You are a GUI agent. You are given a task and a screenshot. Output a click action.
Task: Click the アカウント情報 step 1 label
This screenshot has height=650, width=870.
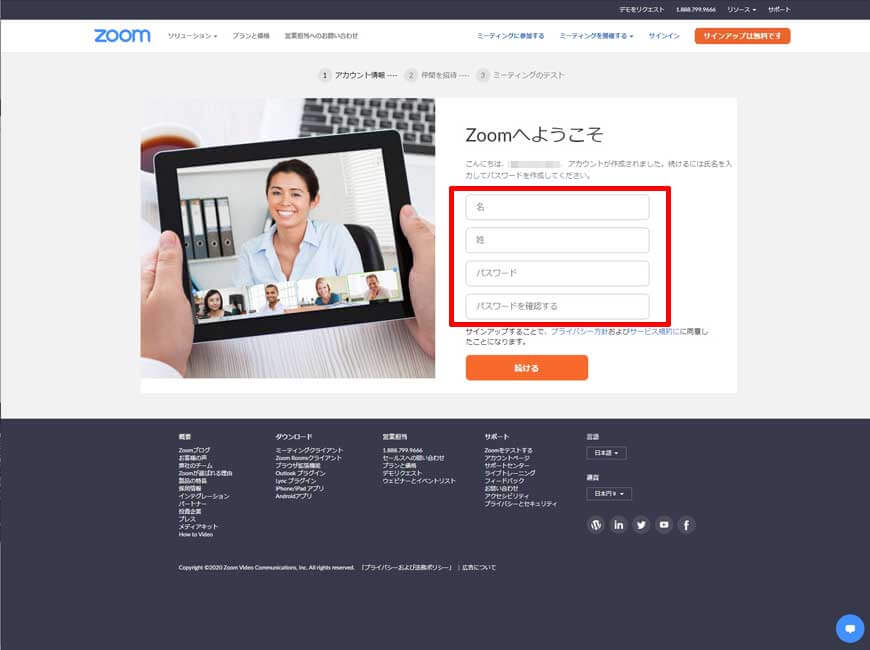pyautogui.click(x=360, y=75)
